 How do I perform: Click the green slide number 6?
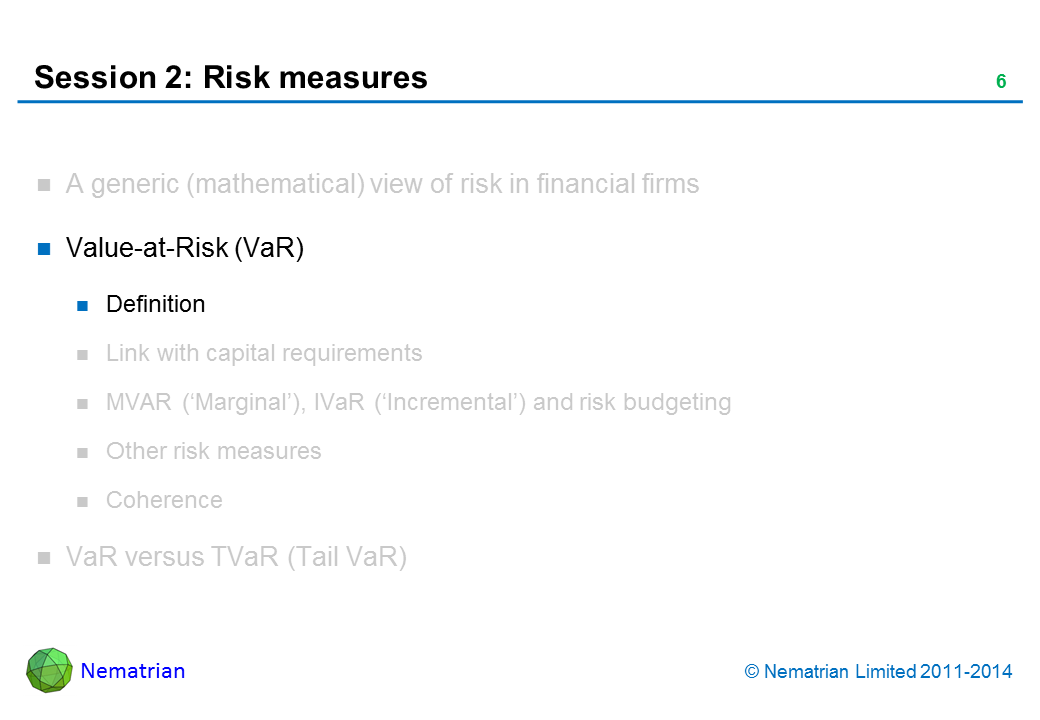point(1000,82)
